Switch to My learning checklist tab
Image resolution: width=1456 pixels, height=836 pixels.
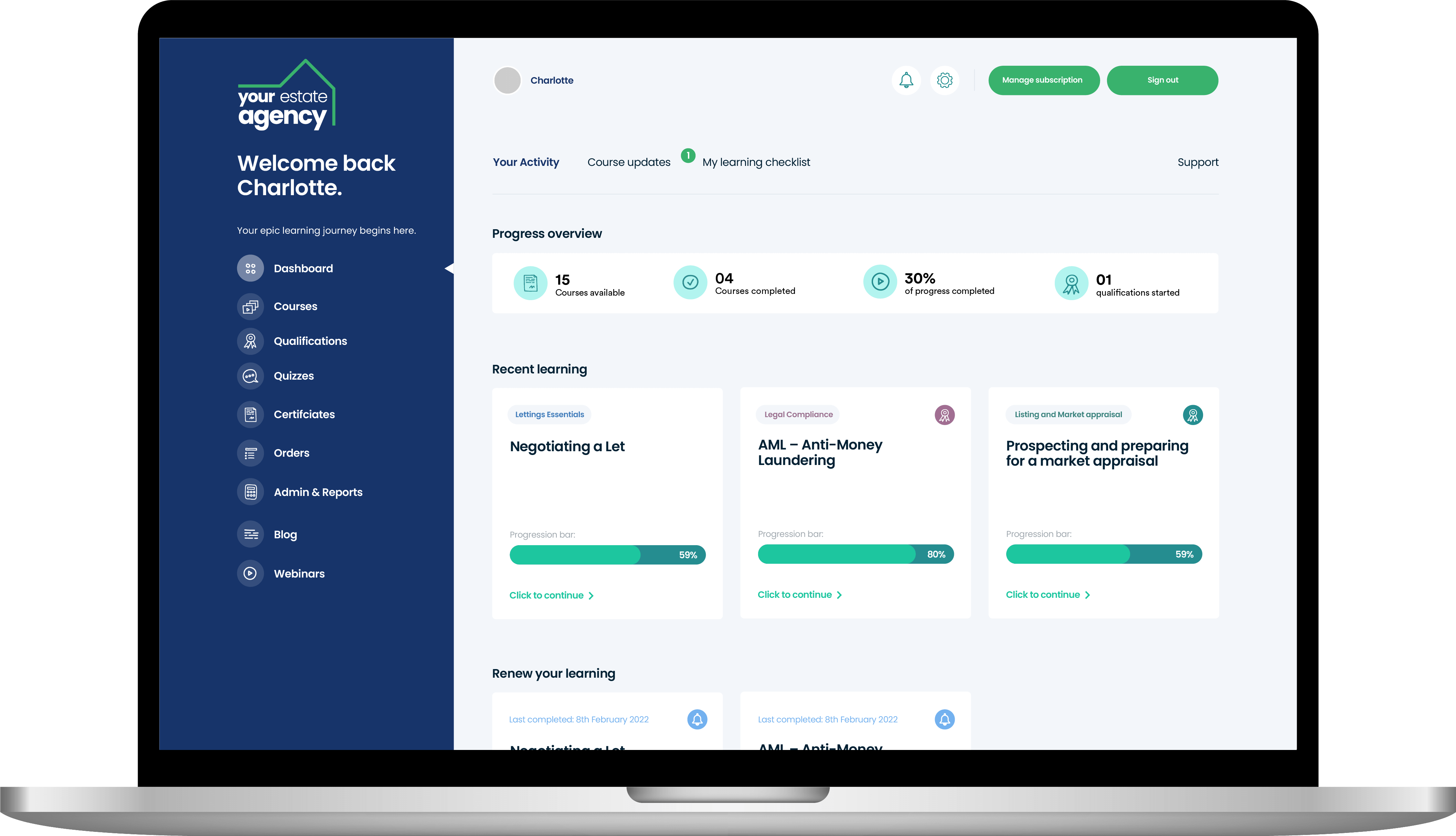click(756, 162)
